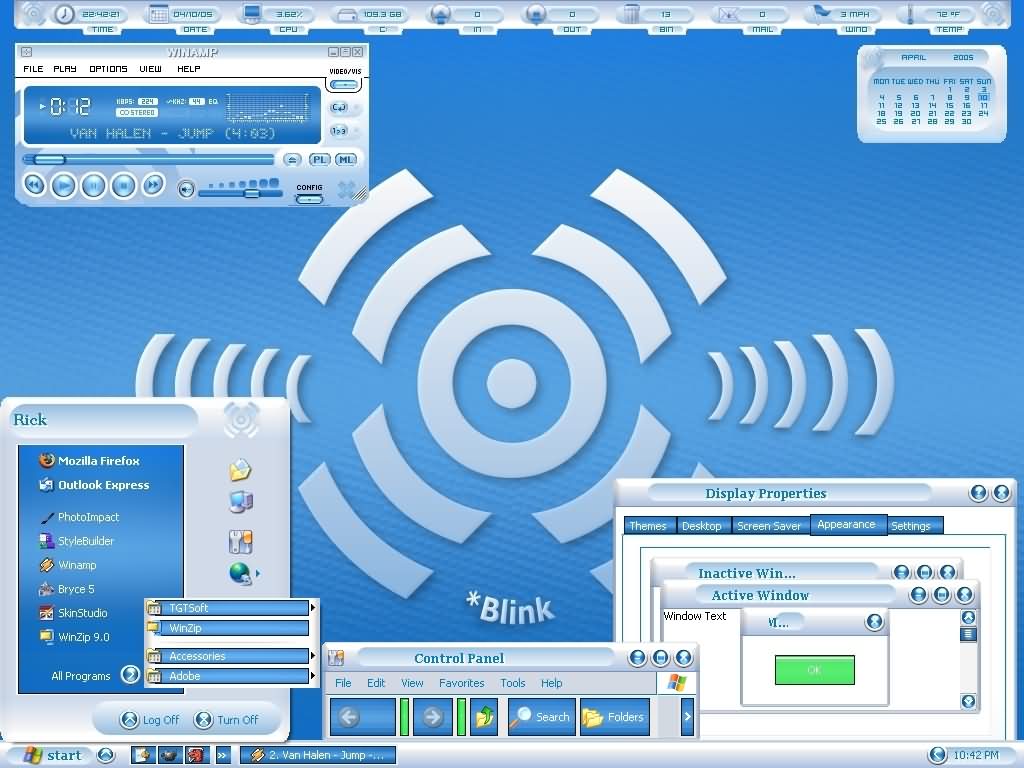Click the eject button in Winamp
The image size is (1024, 768).
tap(292, 159)
